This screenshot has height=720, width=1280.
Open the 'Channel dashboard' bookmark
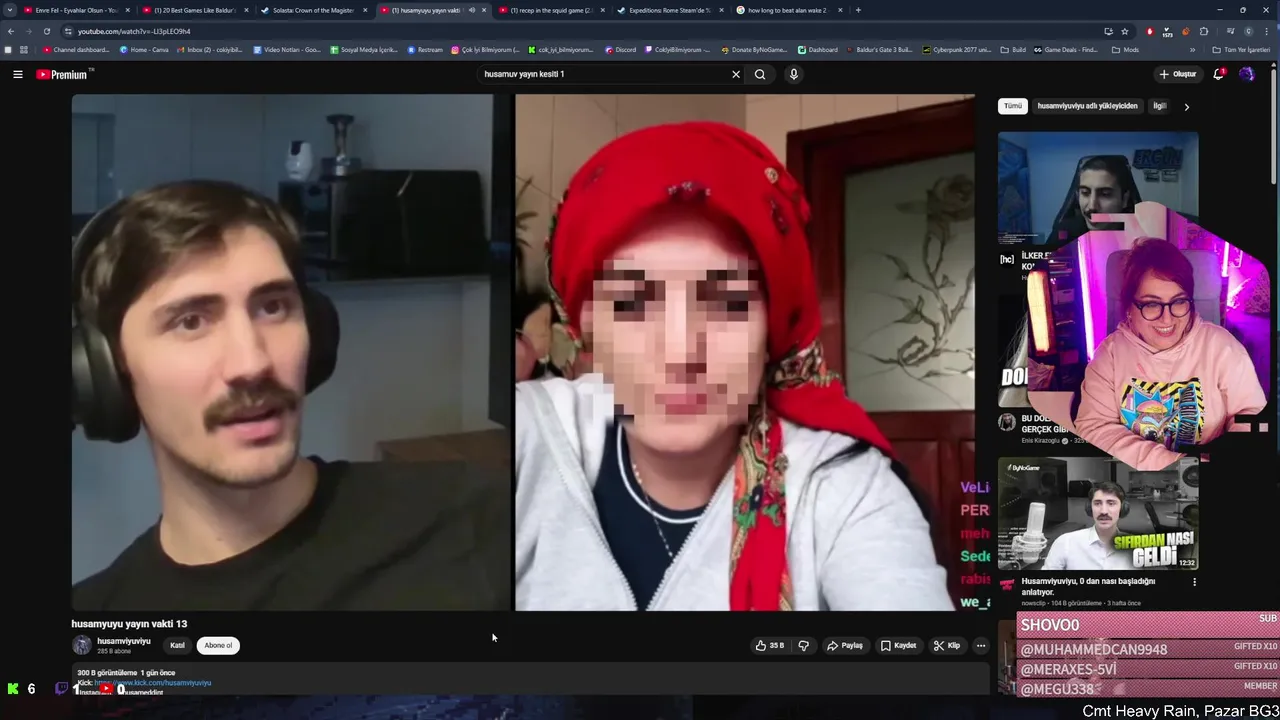pos(76,50)
